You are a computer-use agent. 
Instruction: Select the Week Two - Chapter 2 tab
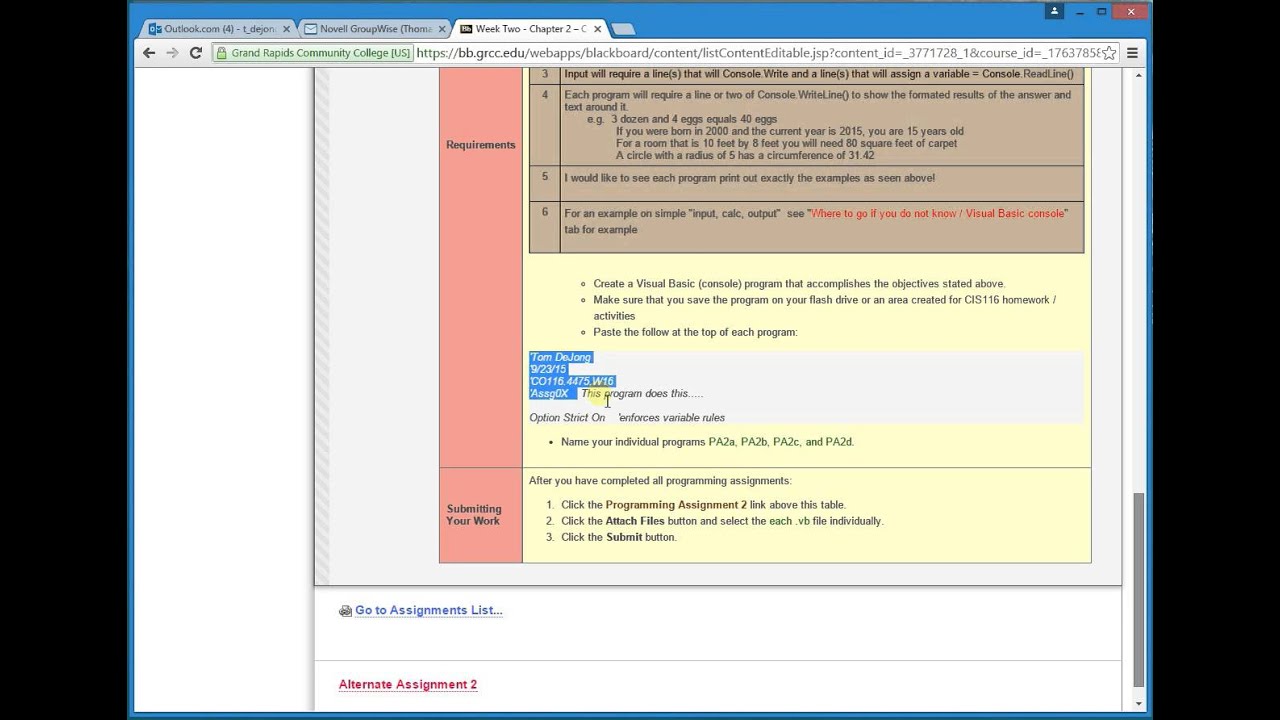[530, 29]
